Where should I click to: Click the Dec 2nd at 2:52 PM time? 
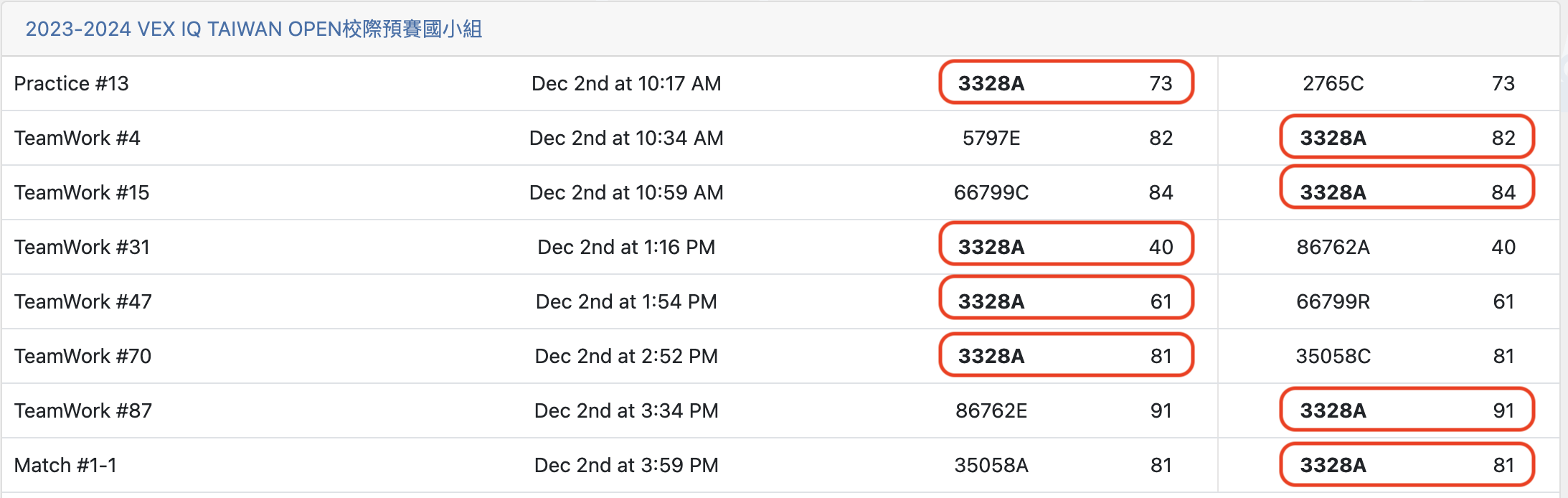coord(626,357)
